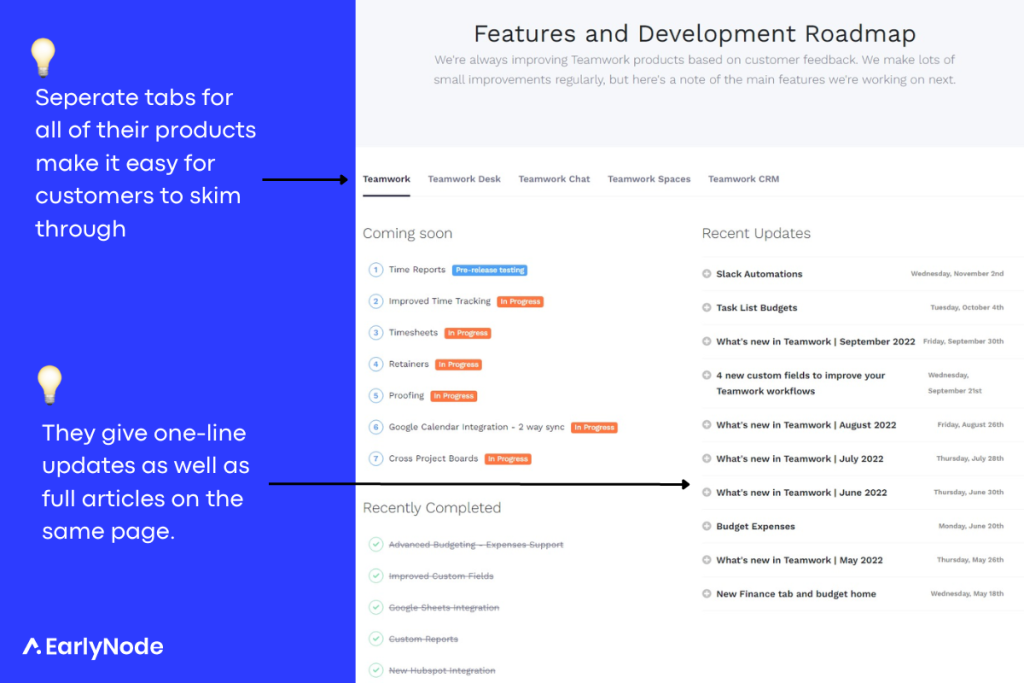Click the Tuesday, October 4th date
The width and height of the screenshot is (1024, 683).
pyautogui.click(x=967, y=308)
